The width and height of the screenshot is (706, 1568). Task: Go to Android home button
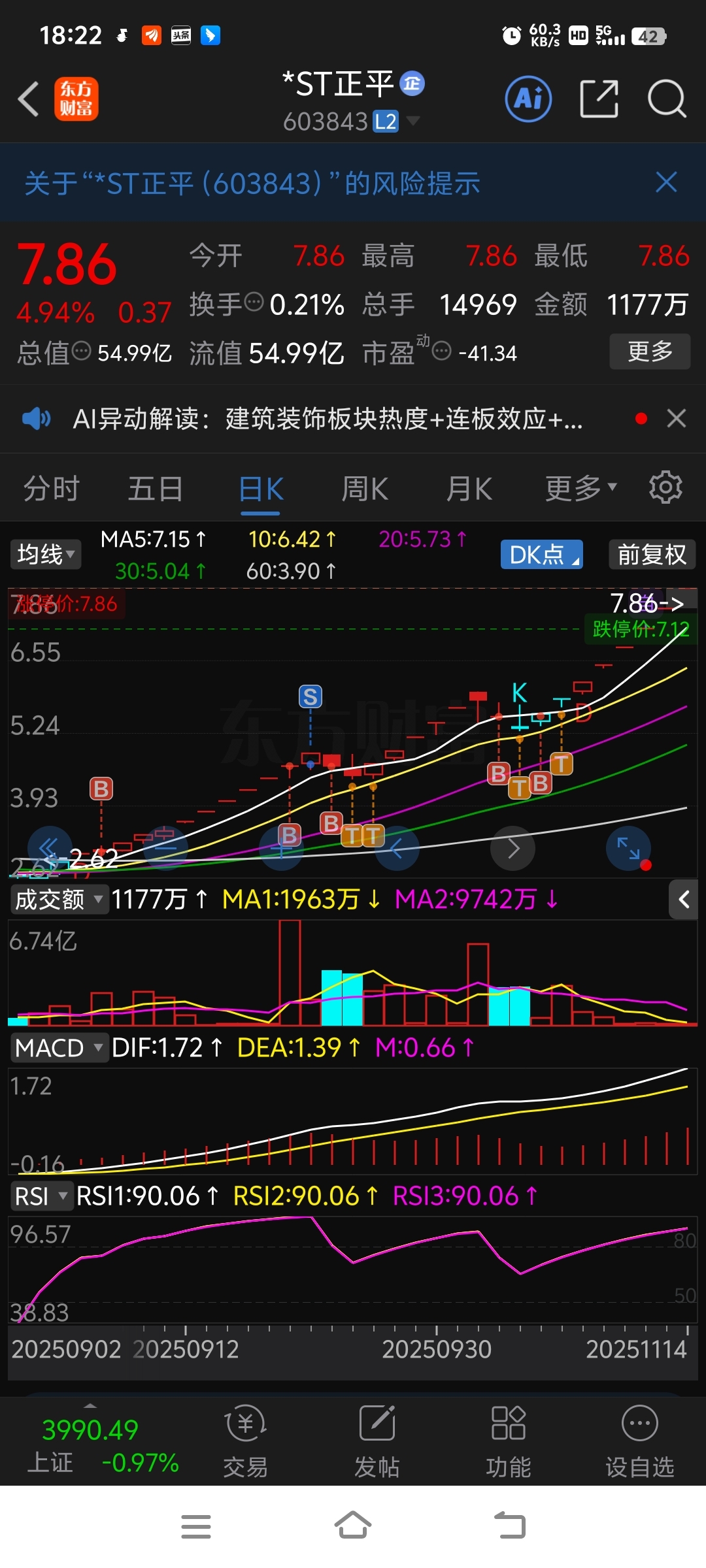click(x=353, y=1526)
